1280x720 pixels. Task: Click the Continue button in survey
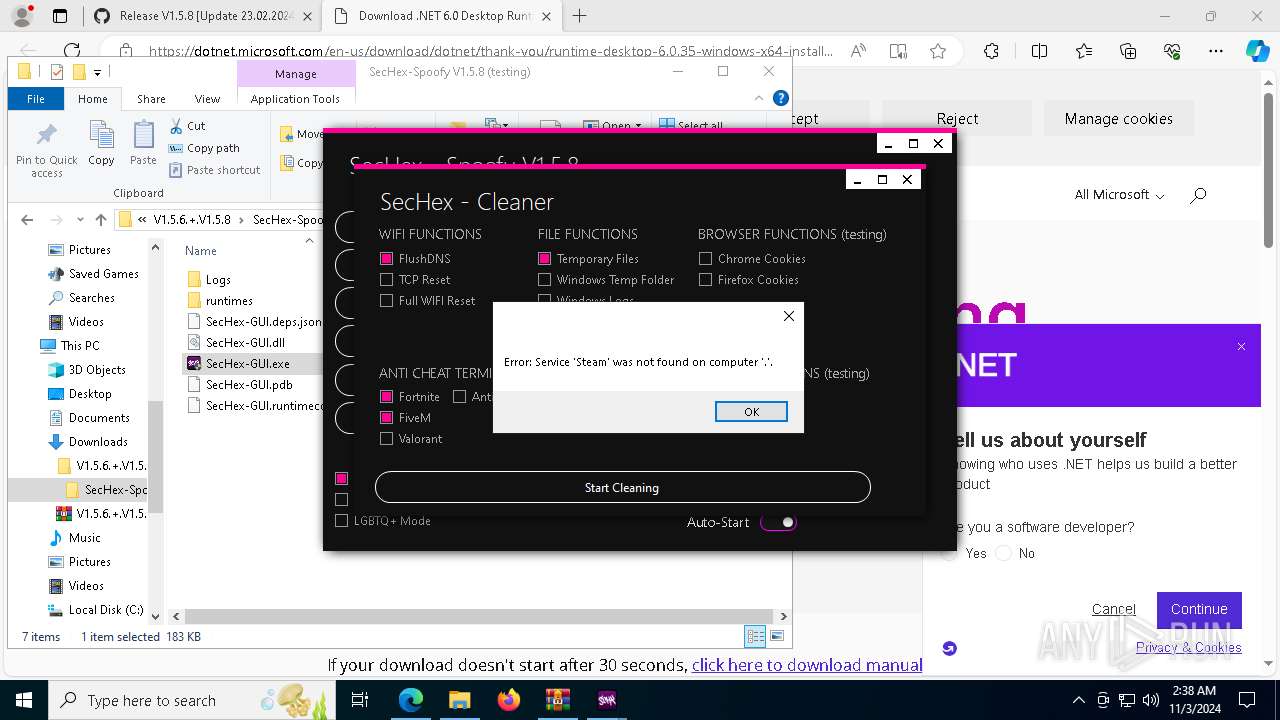coord(1199,609)
